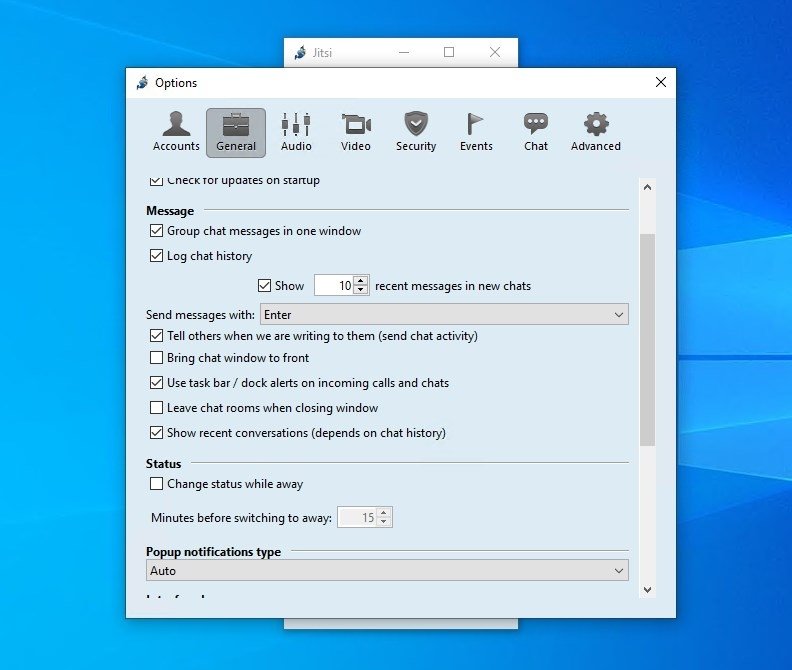Toggle task bar / dock alerts checkbox
Image resolution: width=792 pixels, height=670 pixels.
[156, 382]
